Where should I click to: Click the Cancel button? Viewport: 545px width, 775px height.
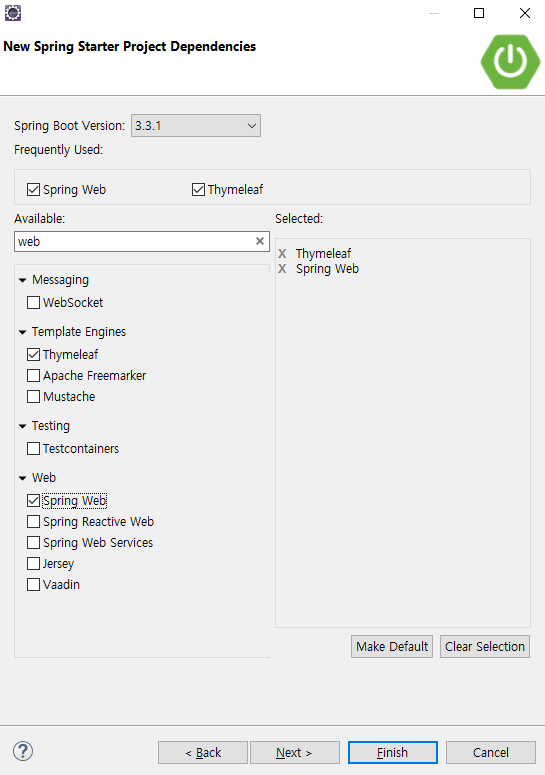[491, 752]
